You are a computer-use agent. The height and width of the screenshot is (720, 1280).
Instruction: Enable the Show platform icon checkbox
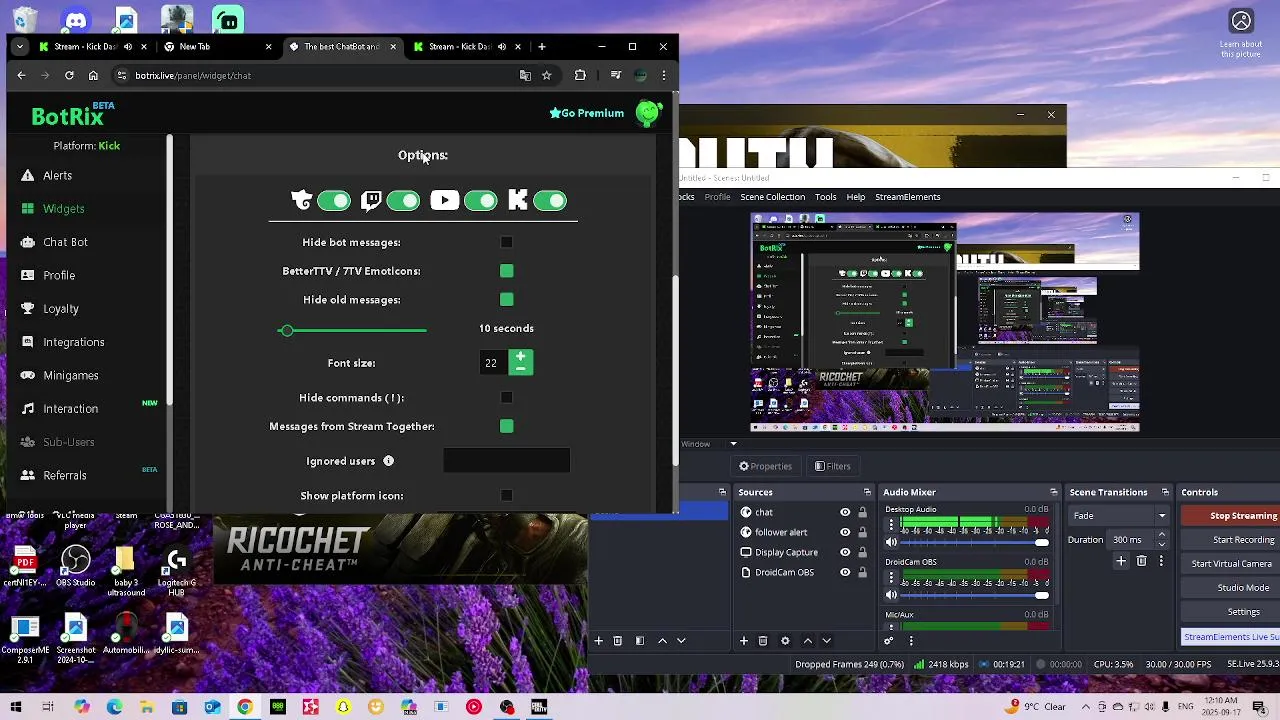click(507, 496)
